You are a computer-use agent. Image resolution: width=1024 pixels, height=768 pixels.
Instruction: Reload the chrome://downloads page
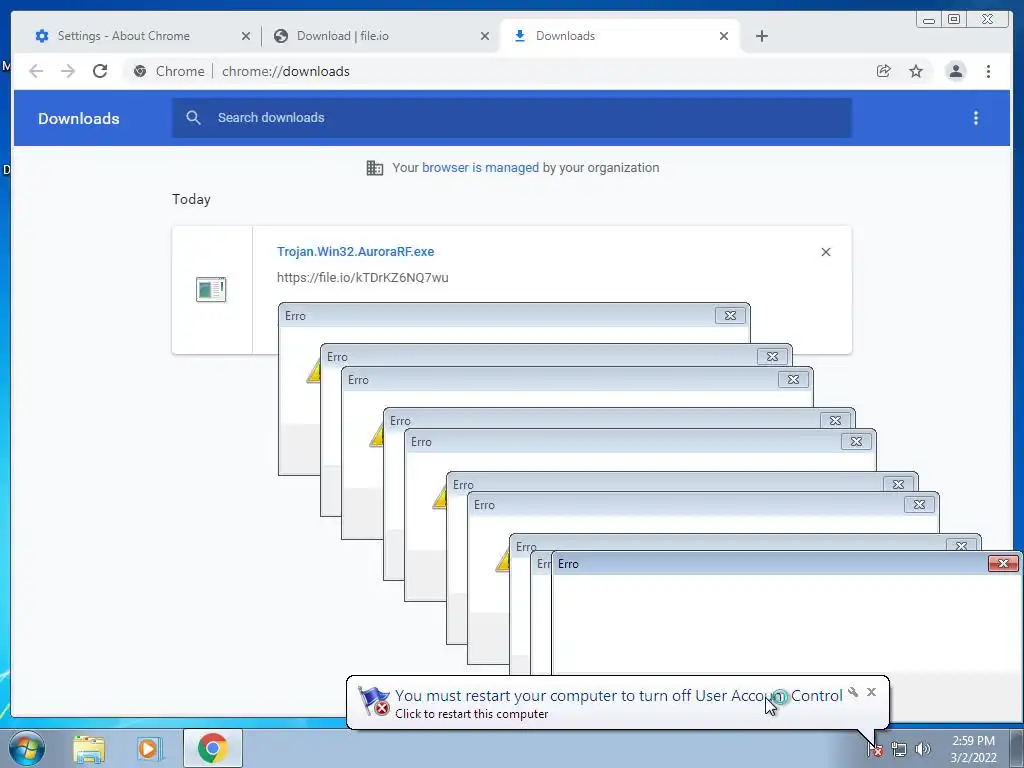click(100, 71)
